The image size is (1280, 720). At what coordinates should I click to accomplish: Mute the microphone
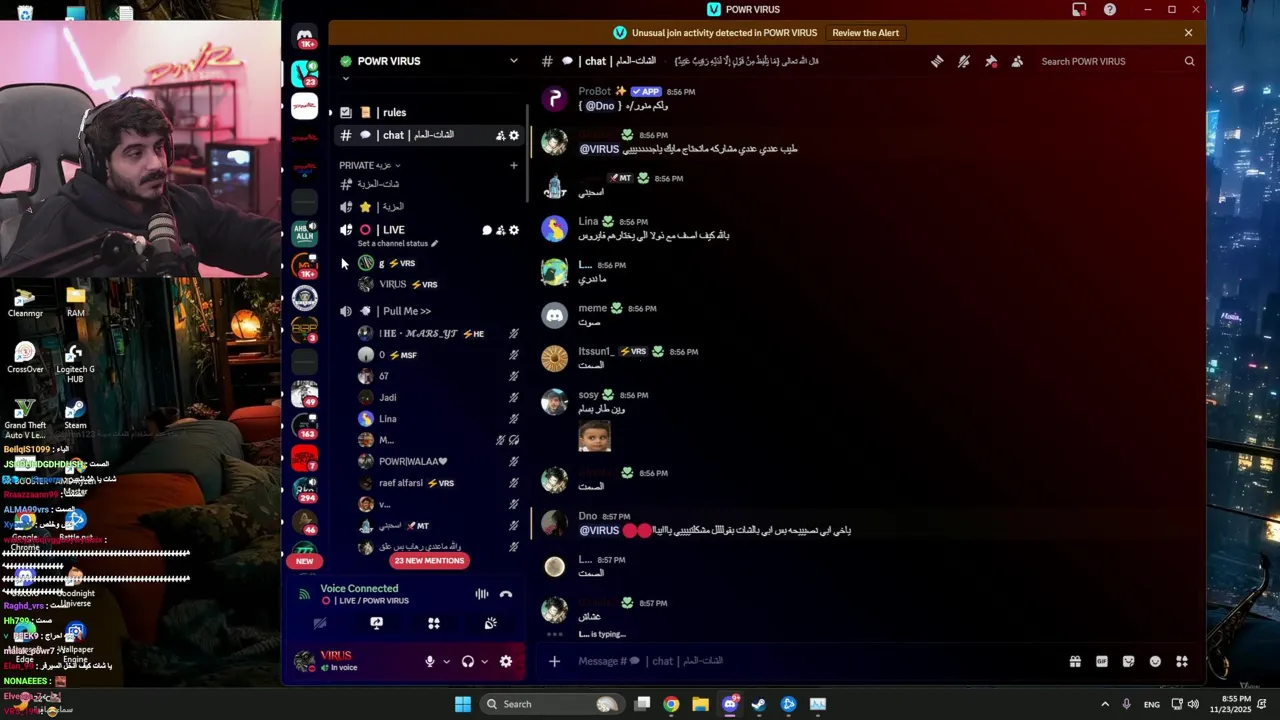[x=430, y=661]
